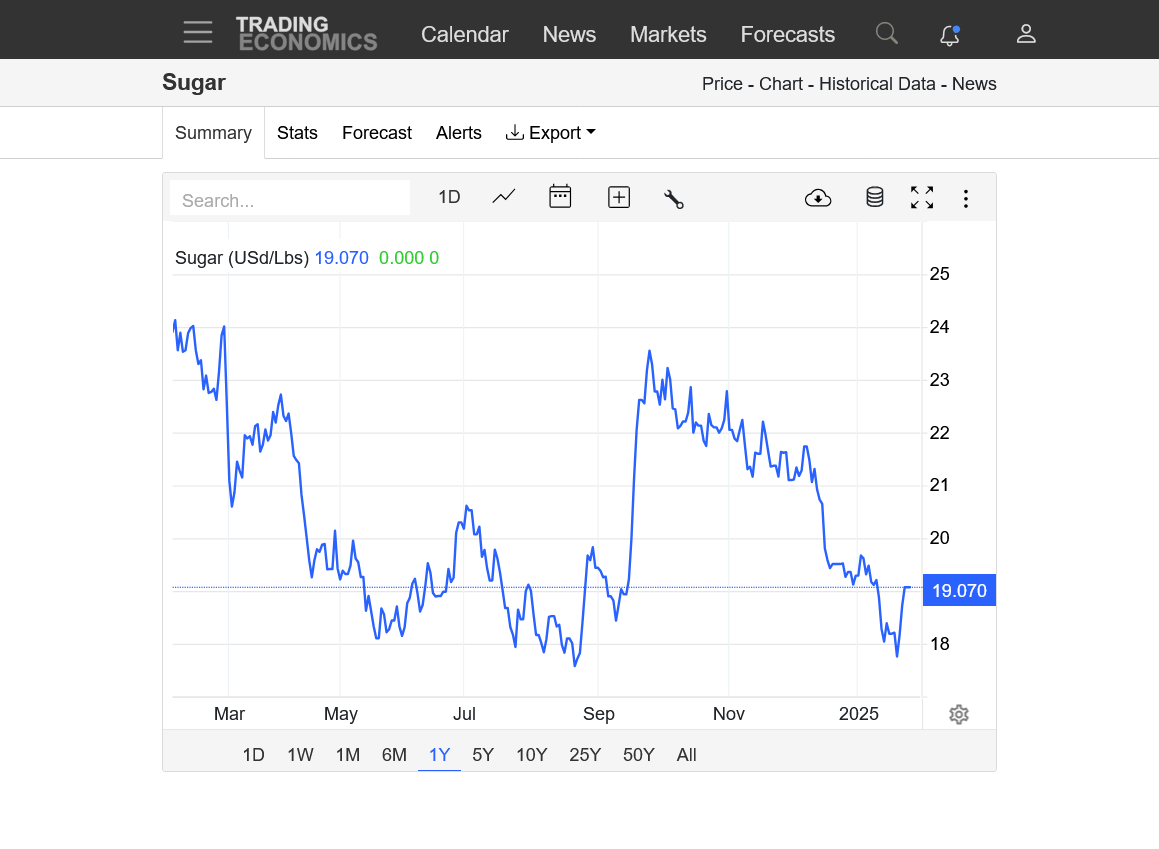Click the chart Search input field
The image size is (1159, 849).
pos(290,200)
